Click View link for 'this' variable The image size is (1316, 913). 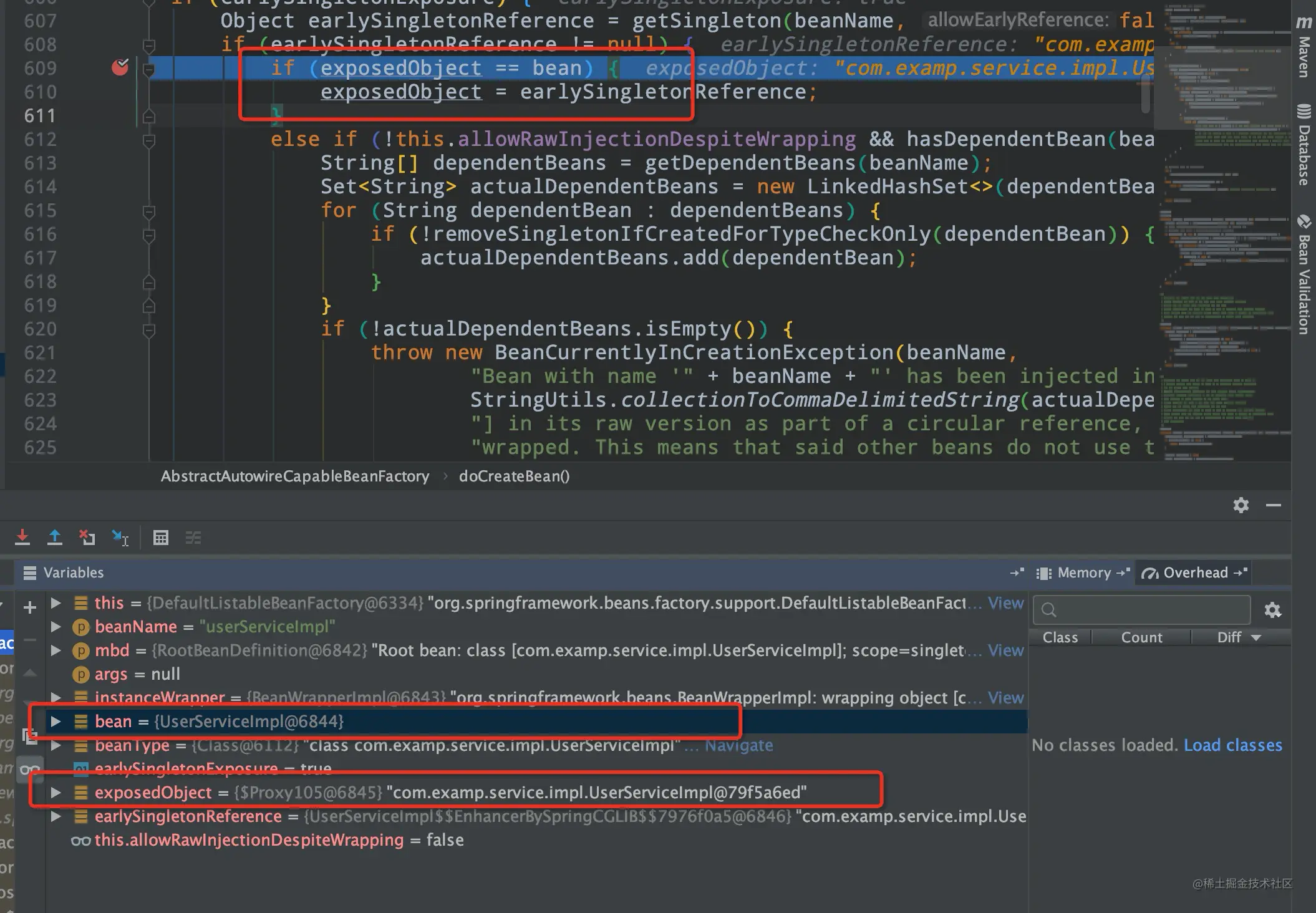pyautogui.click(x=1005, y=603)
